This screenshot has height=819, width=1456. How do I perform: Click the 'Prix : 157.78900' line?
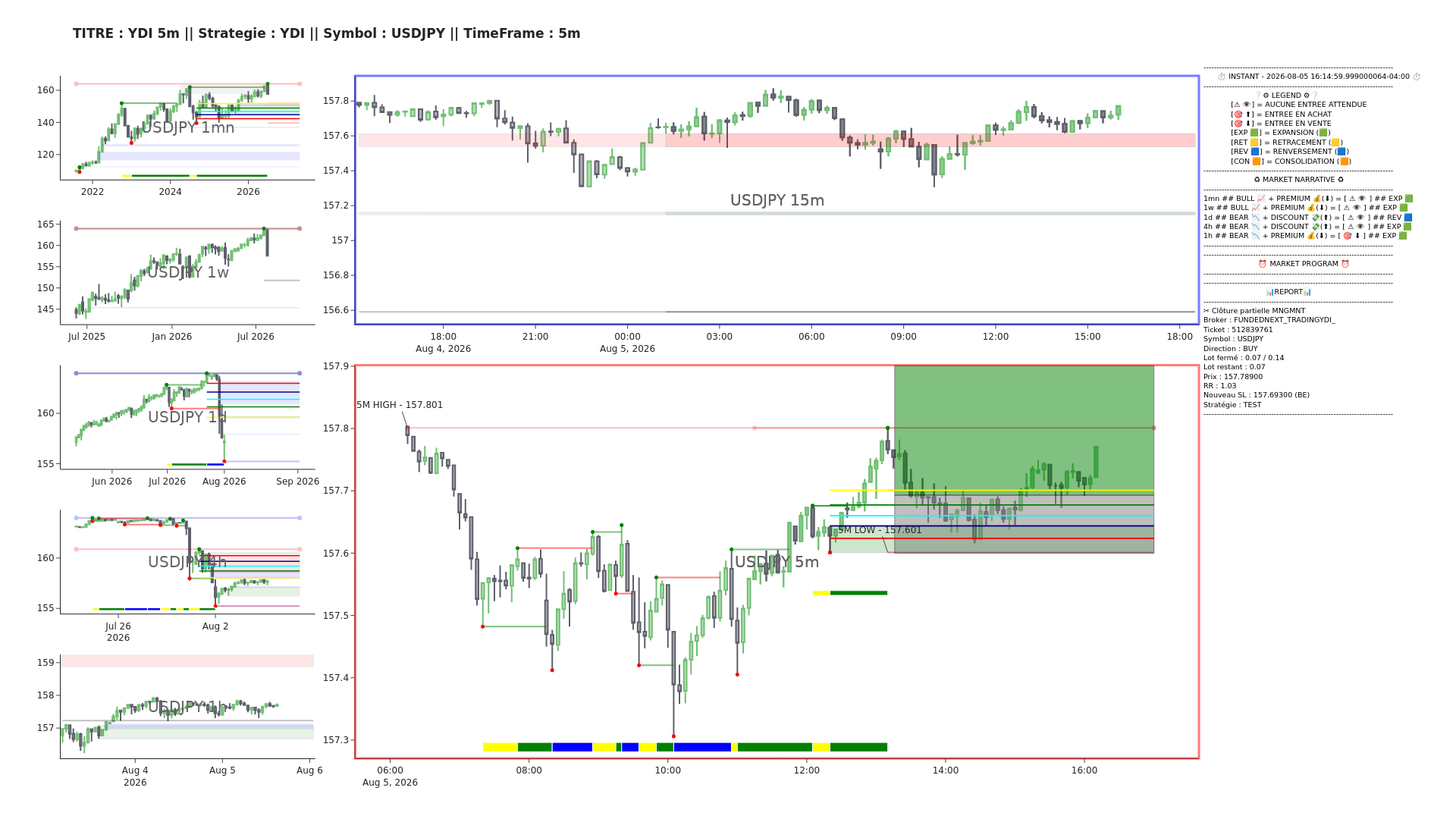click(1233, 377)
